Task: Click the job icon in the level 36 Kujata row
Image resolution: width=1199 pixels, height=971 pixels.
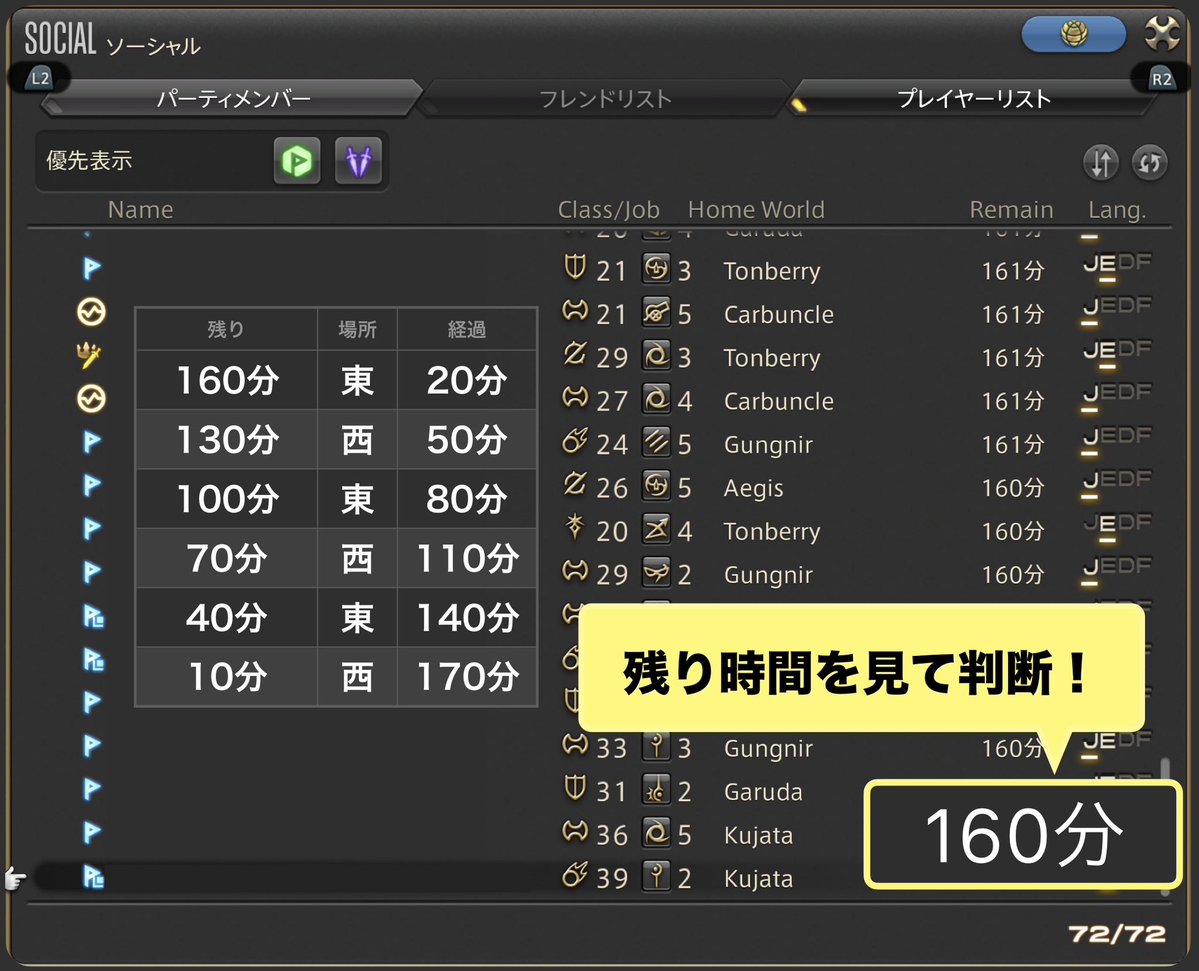Action: [656, 833]
